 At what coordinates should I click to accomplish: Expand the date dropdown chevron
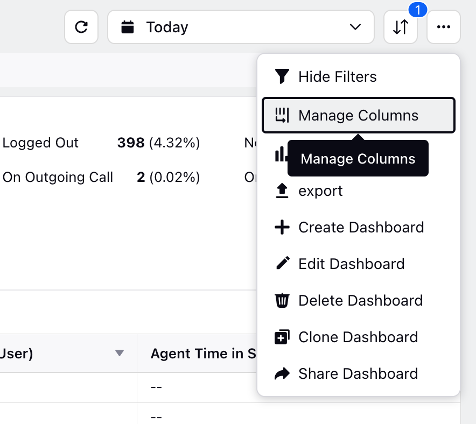[x=355, y=27]
